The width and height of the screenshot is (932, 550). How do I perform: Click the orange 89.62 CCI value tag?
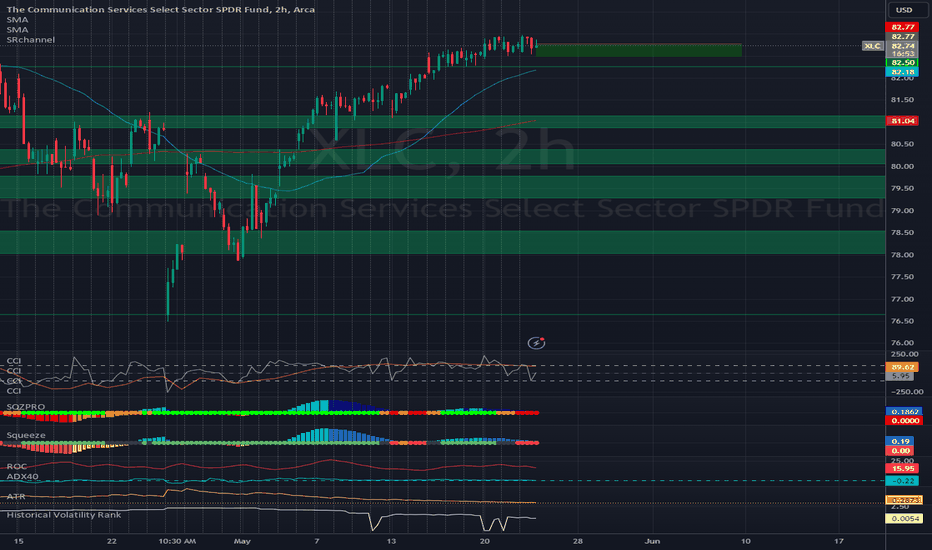tap(902, 367)
